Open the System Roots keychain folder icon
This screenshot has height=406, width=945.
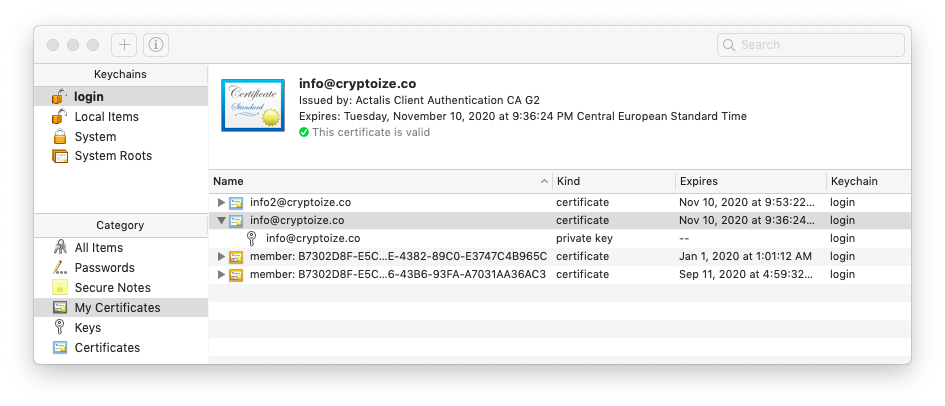click(60, 156)
